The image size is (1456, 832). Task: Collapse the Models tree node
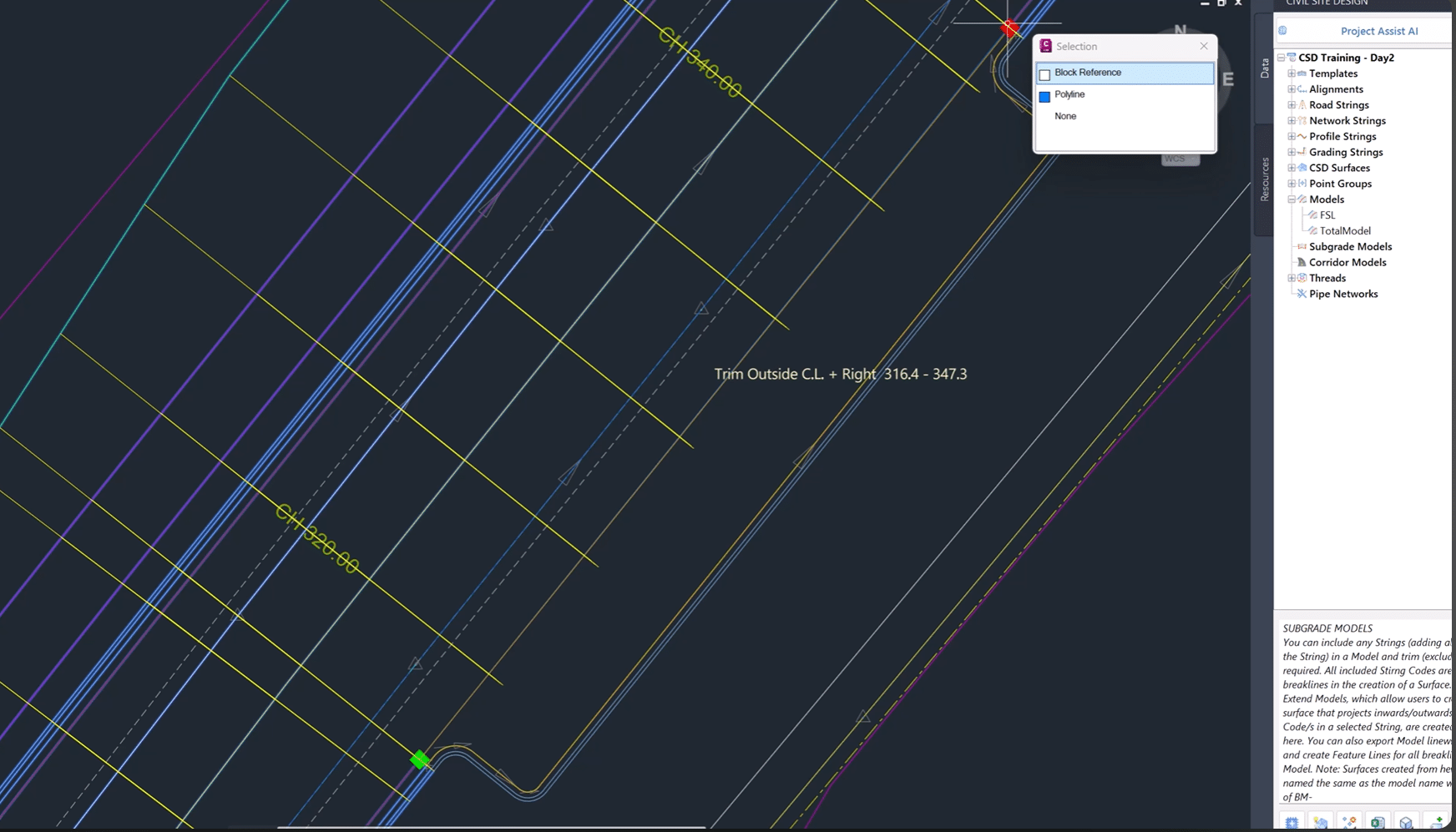click(1292, 199)
